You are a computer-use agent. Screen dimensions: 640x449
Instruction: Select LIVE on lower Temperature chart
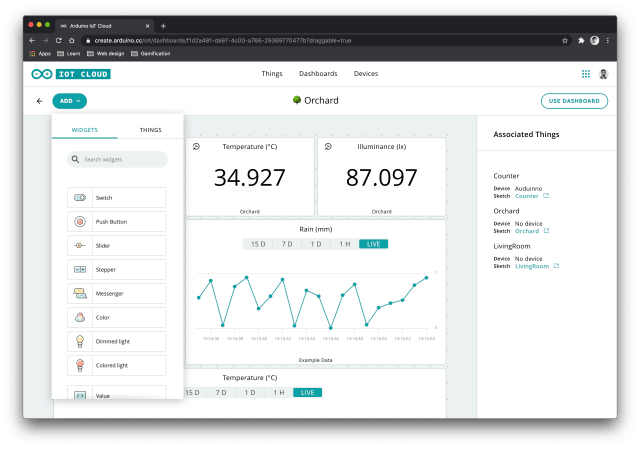(x=307, y=392)
